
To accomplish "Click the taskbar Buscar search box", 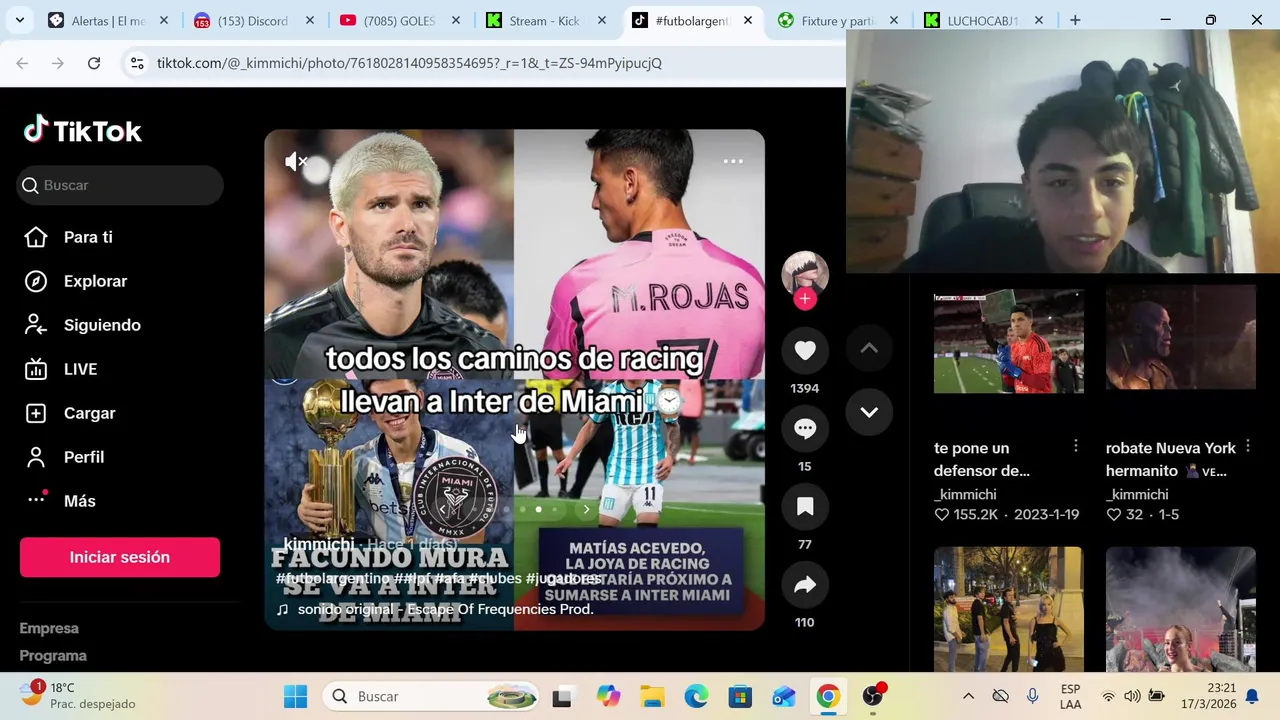I will pyautogui.click(x=430, y=696).
